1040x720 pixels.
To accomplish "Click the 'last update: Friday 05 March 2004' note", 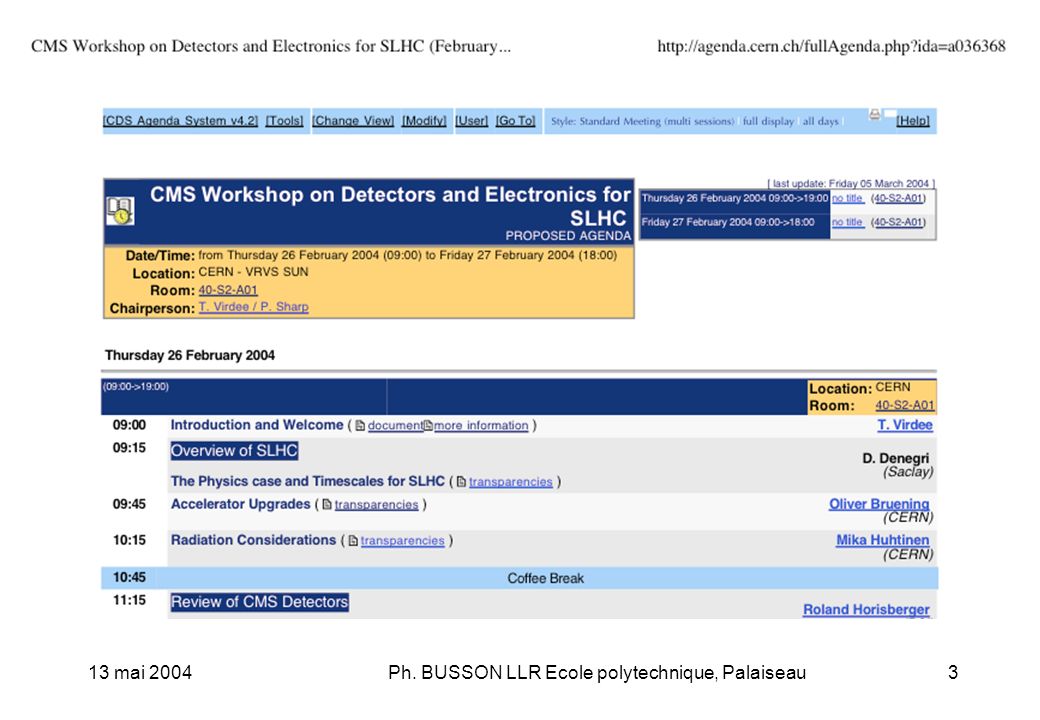I will click(x=851, y=184).
